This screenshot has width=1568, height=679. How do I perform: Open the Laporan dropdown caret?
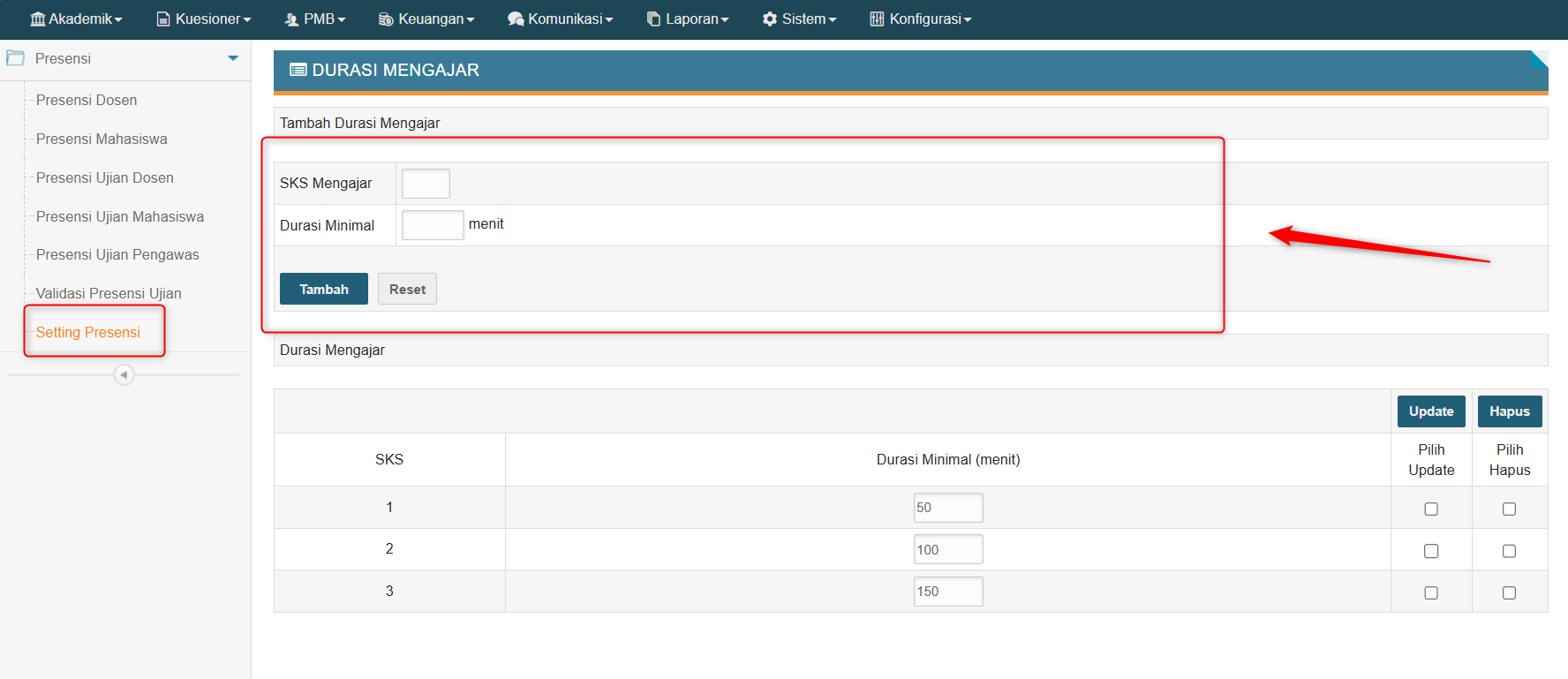[x=725, y=20]
